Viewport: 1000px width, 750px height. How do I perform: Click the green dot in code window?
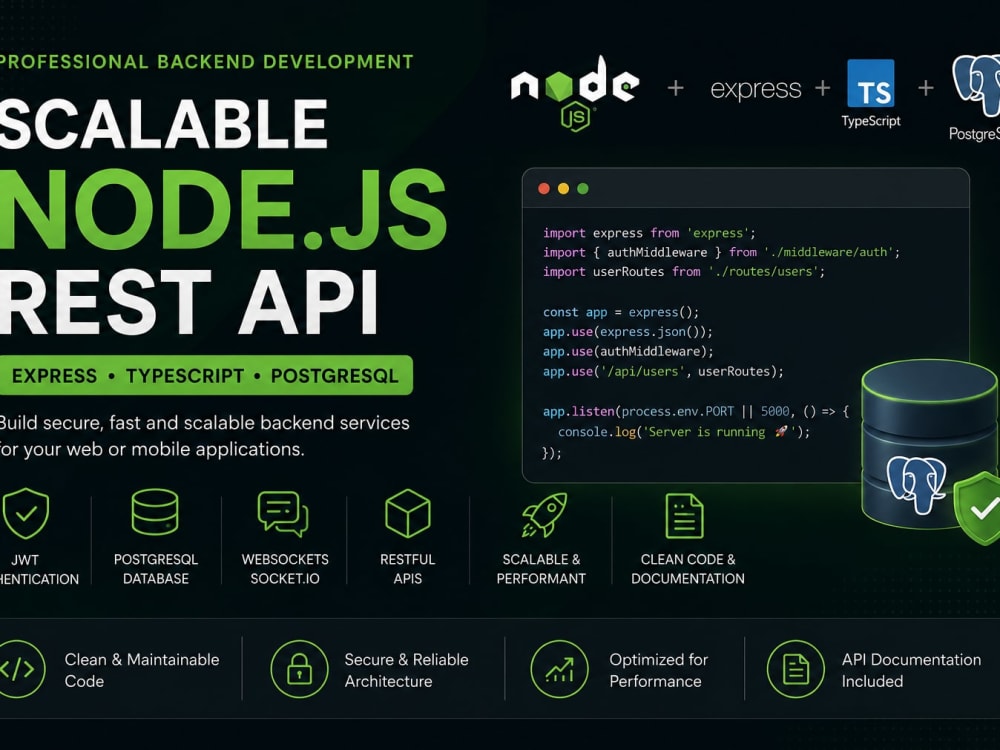click(582, 188)
